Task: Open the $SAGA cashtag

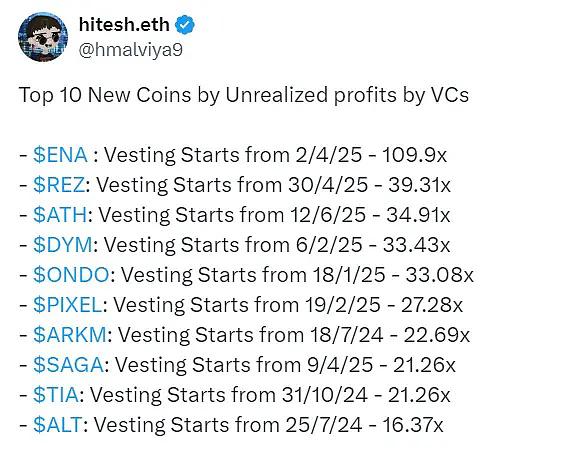Action: click(x=68, y=365)
